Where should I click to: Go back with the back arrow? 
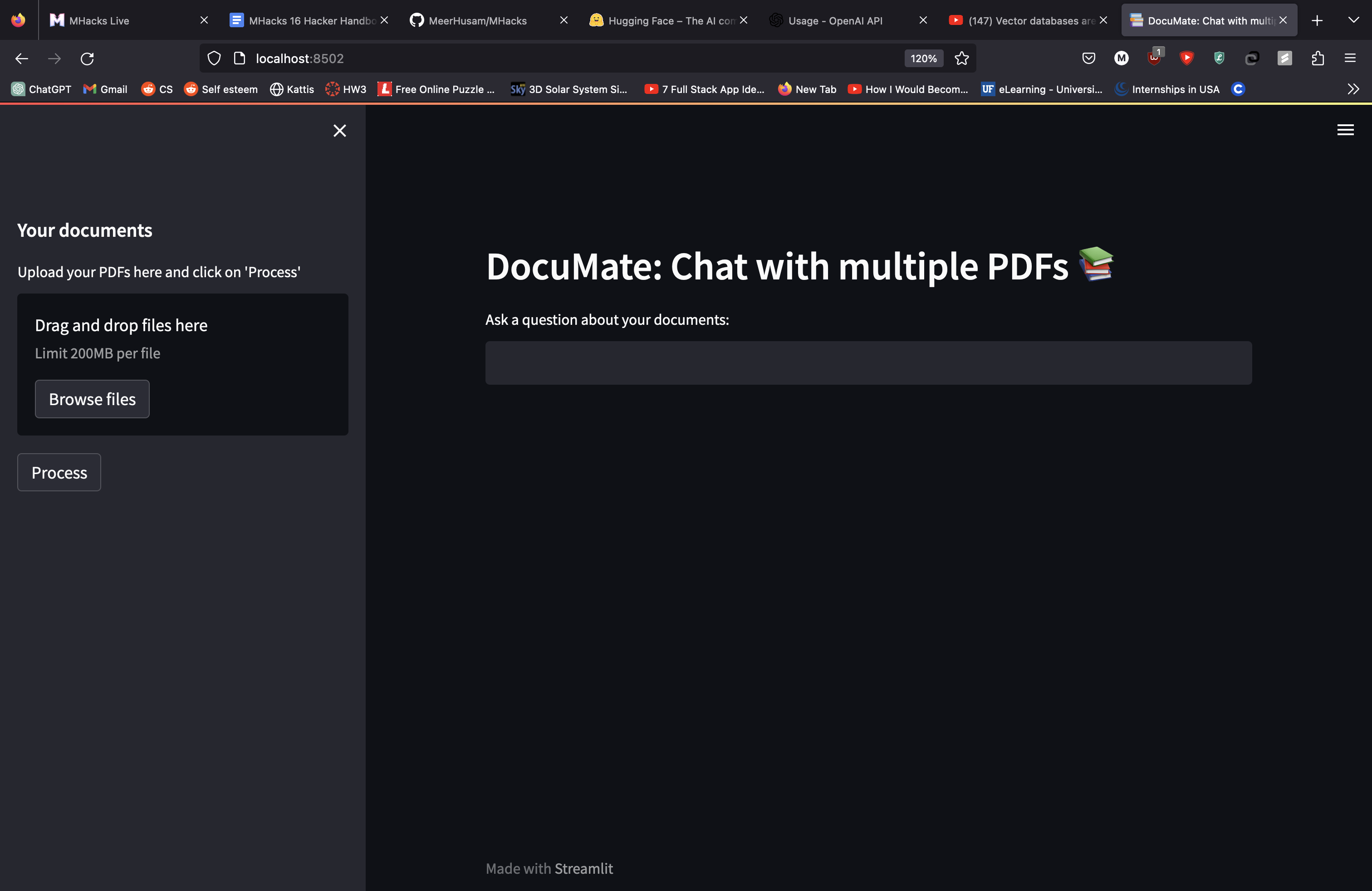pos(22,58)
